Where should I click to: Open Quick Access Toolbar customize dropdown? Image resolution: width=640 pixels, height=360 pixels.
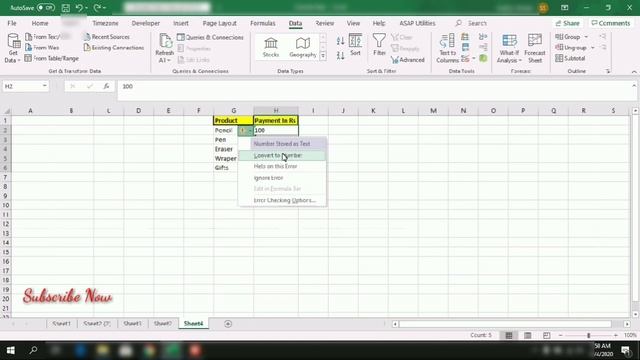[x=105, y=7]
